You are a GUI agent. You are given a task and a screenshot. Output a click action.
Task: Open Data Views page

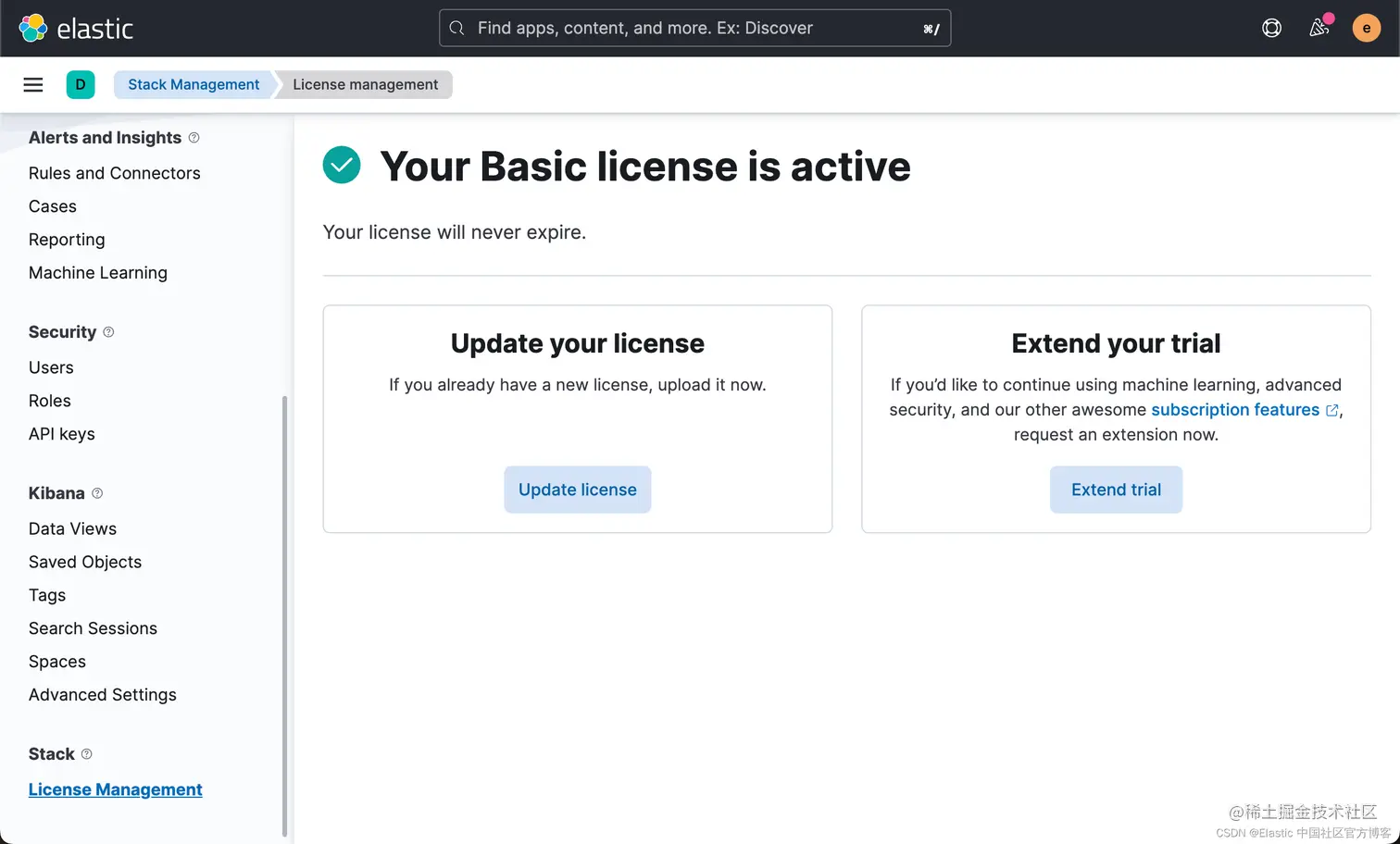(72, 528)
